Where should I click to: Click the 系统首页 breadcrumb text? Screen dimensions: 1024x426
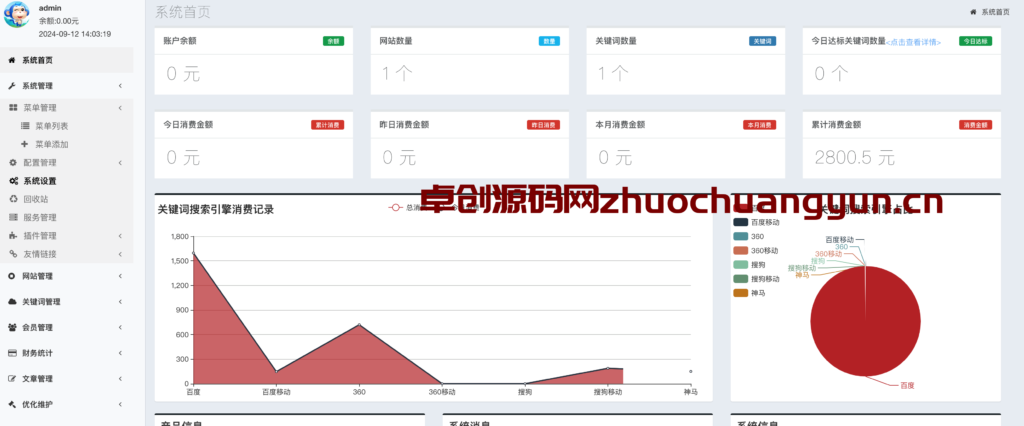995,12
